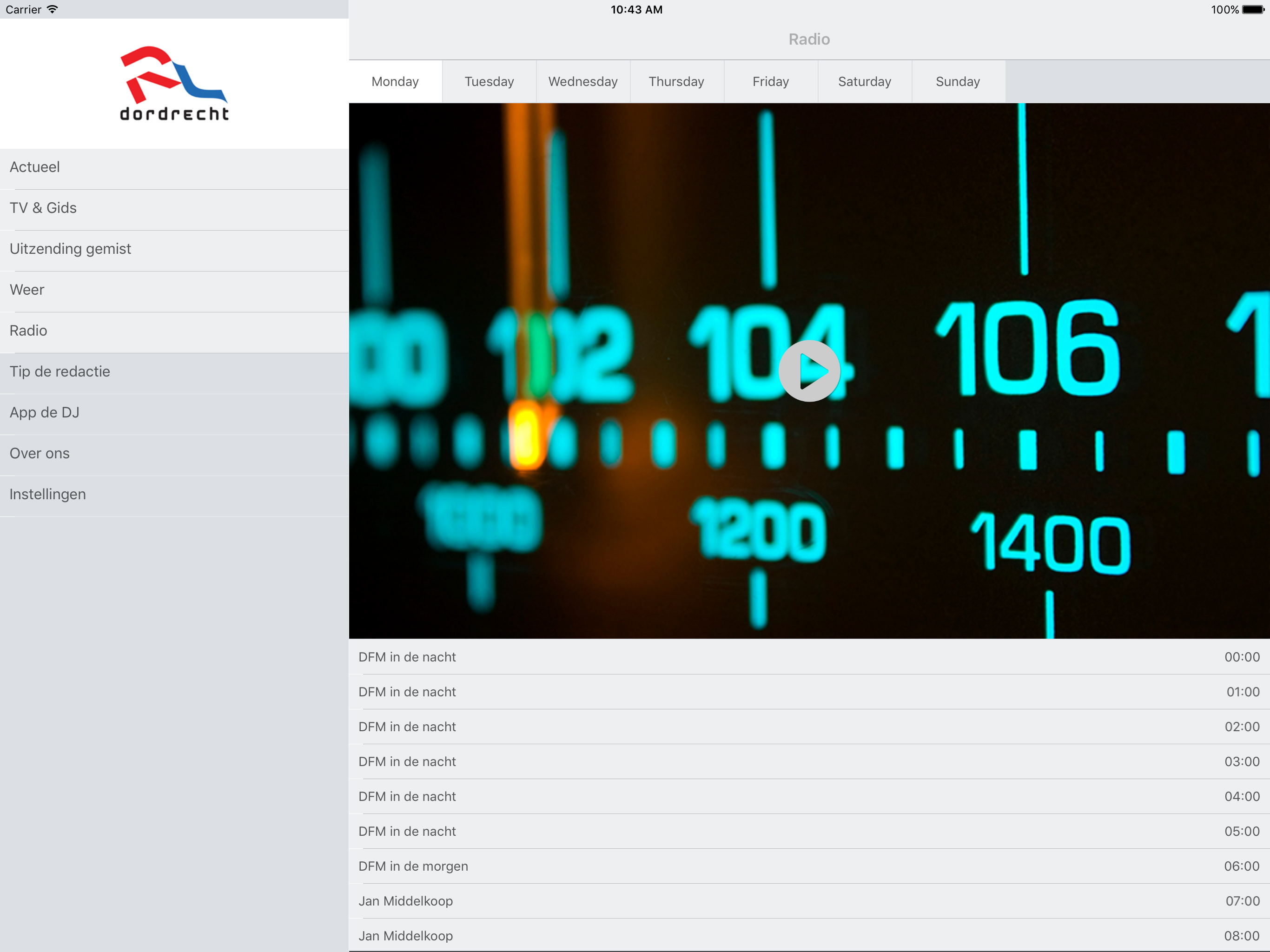Tap the Carrier label
This screenshot has height=952, width=1270.
click(24, 9)
